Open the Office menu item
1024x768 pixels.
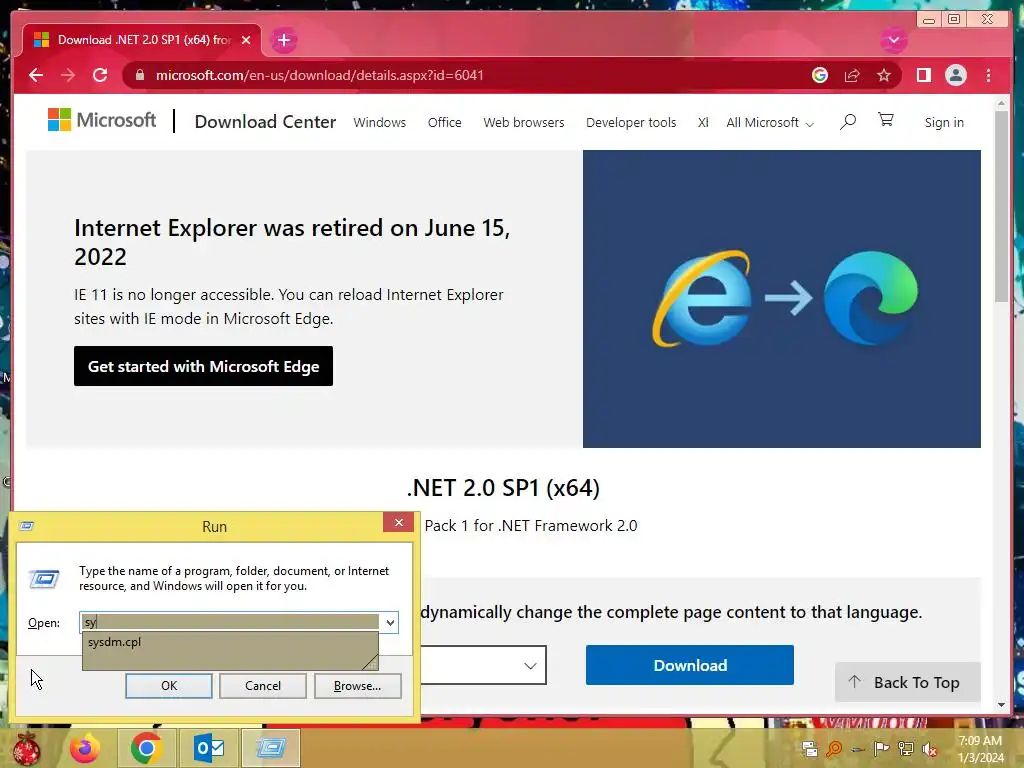pyautogui.click(x=444, y=122)
